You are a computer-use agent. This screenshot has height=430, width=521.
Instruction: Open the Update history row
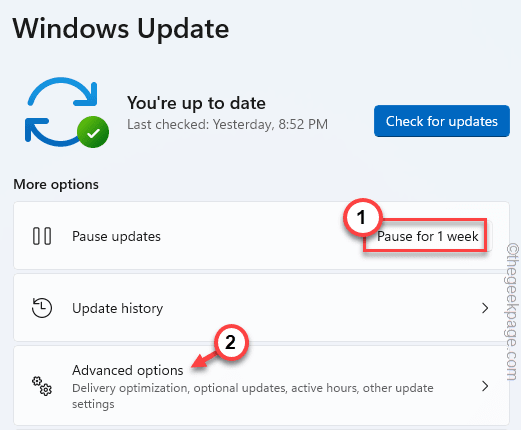[261, 308]
